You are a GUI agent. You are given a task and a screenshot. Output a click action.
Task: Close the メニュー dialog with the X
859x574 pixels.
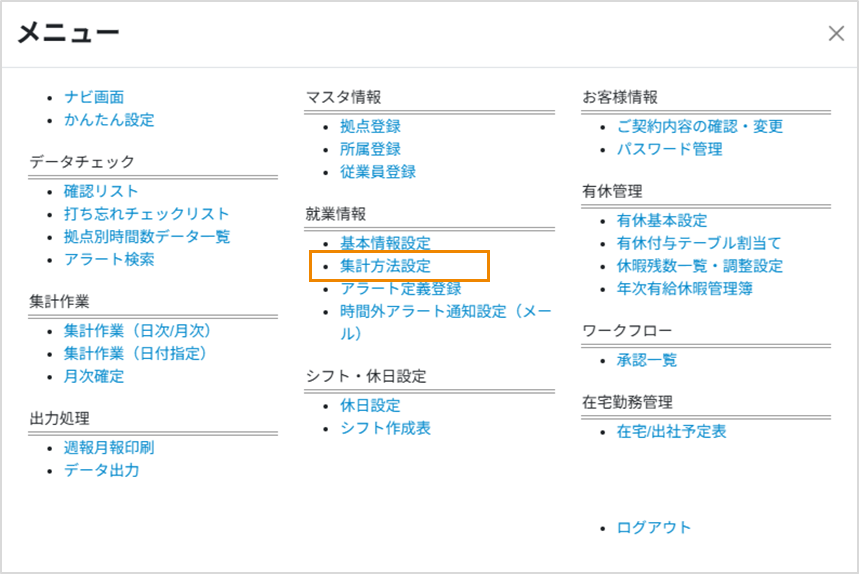coord(836,33)
